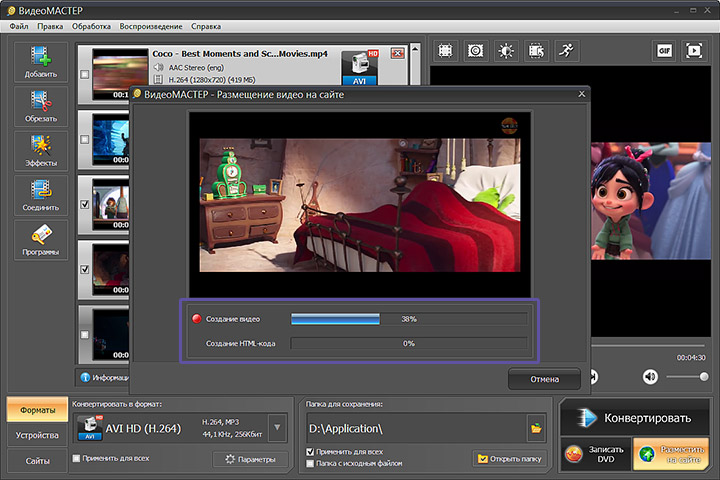Click the Создание HTML-кода progress bar
The image size is (720, 480).
tap(409, 343)
